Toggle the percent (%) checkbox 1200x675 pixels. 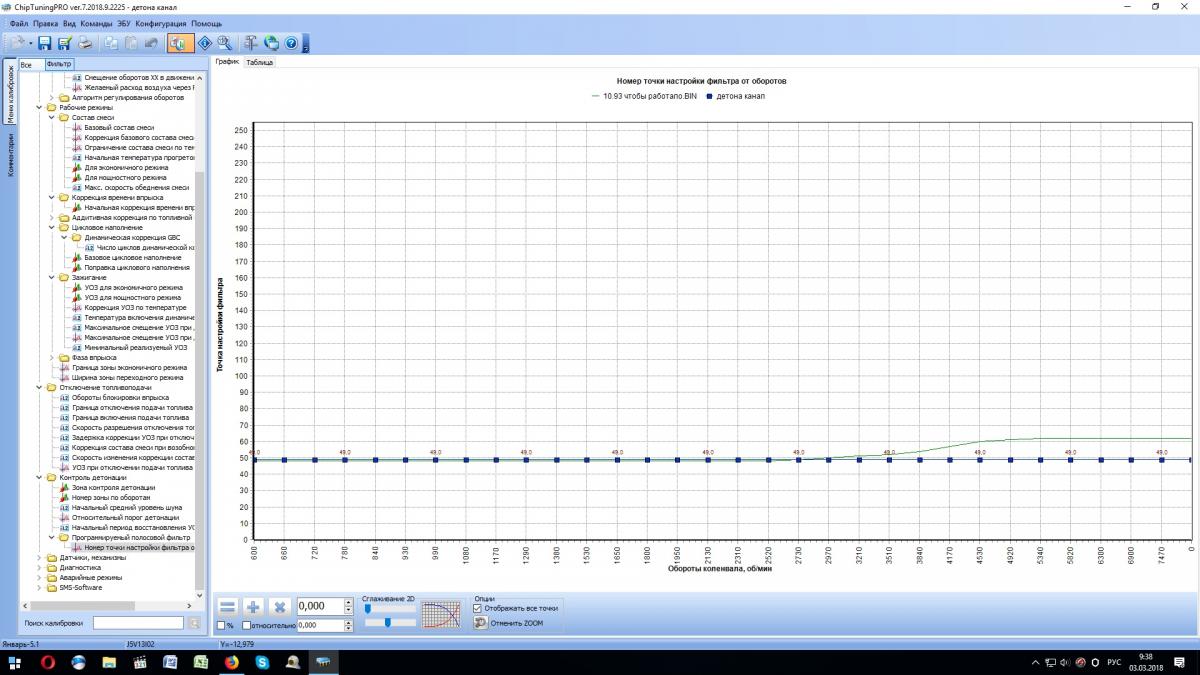coord(221,626)
